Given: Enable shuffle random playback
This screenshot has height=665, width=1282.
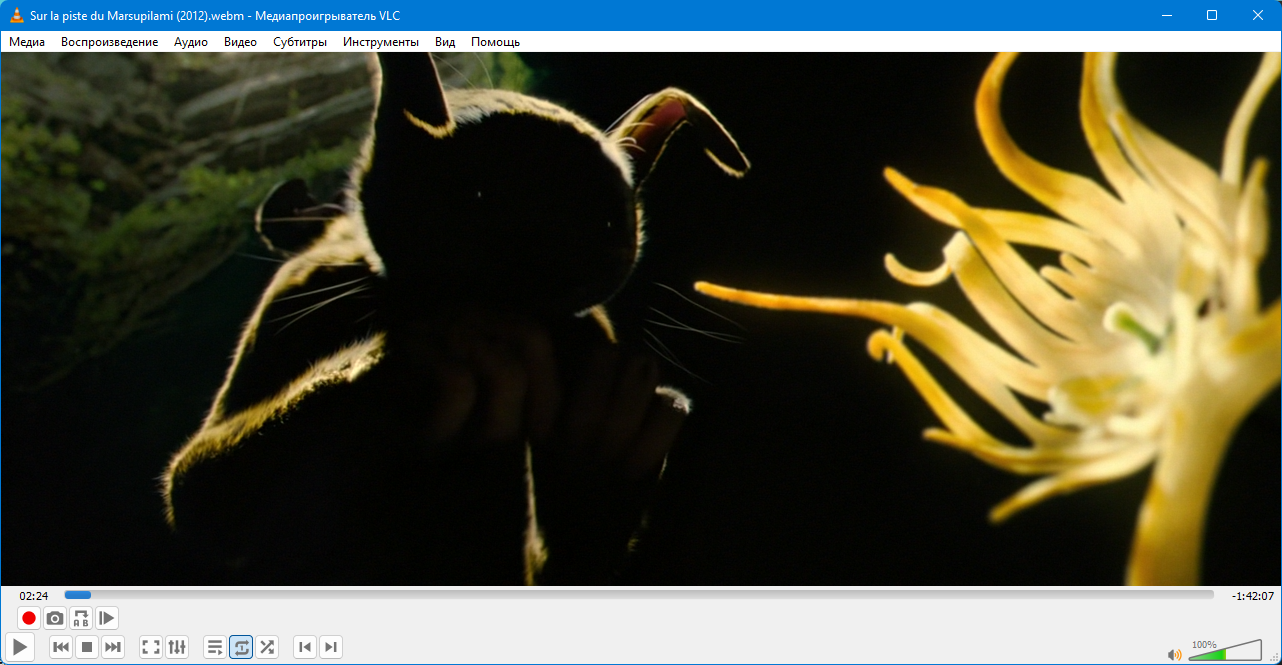Looking at the screenshot, I should pyautogui.click(x=267, y=647).
